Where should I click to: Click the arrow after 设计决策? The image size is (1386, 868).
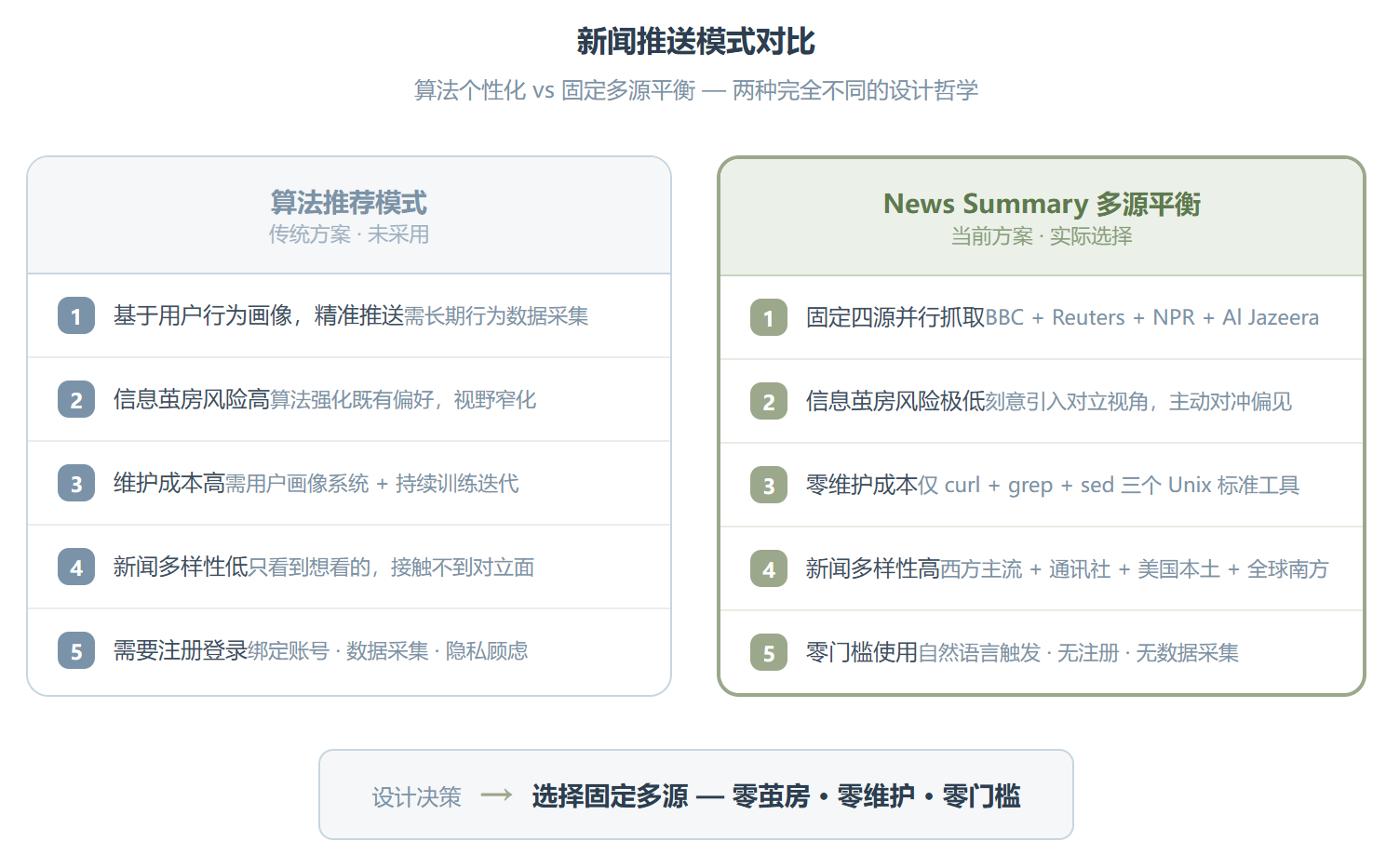497,795
